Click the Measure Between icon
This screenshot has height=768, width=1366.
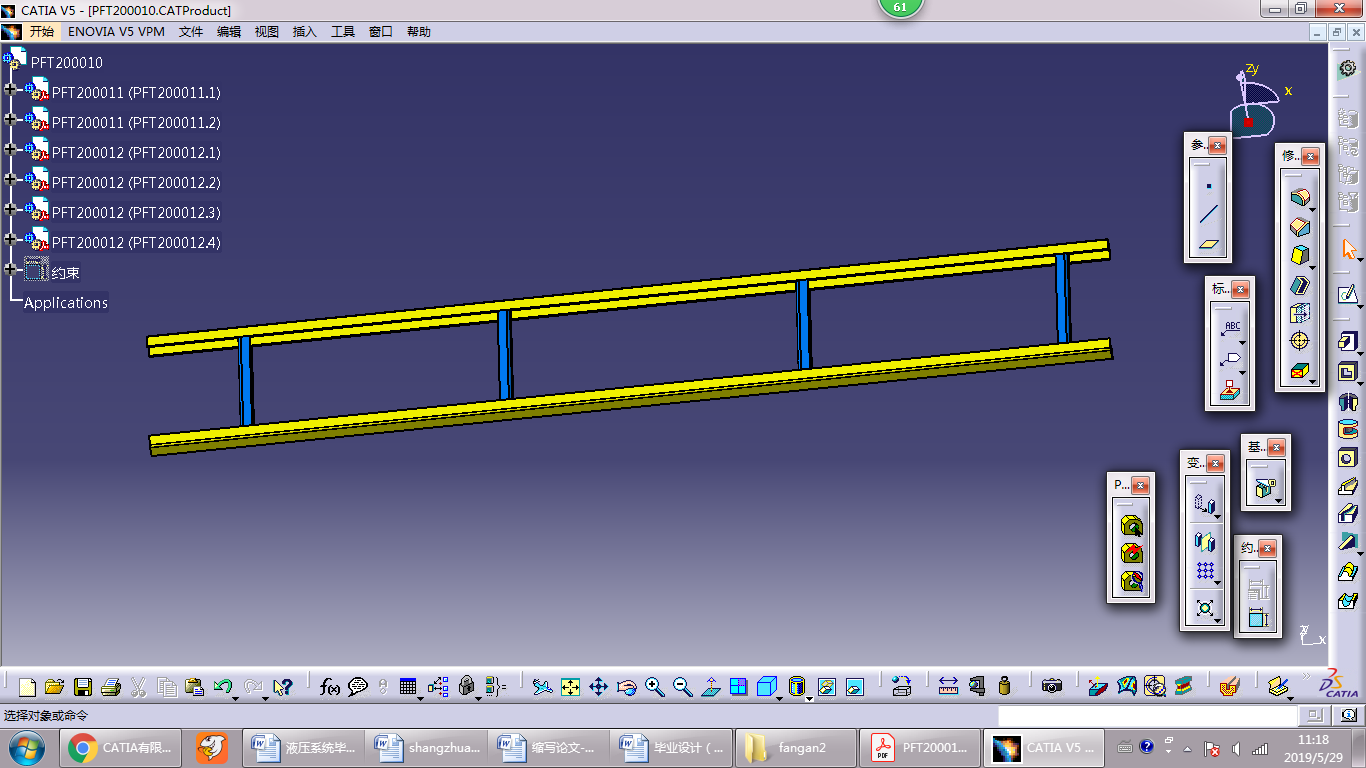(948, 687)
